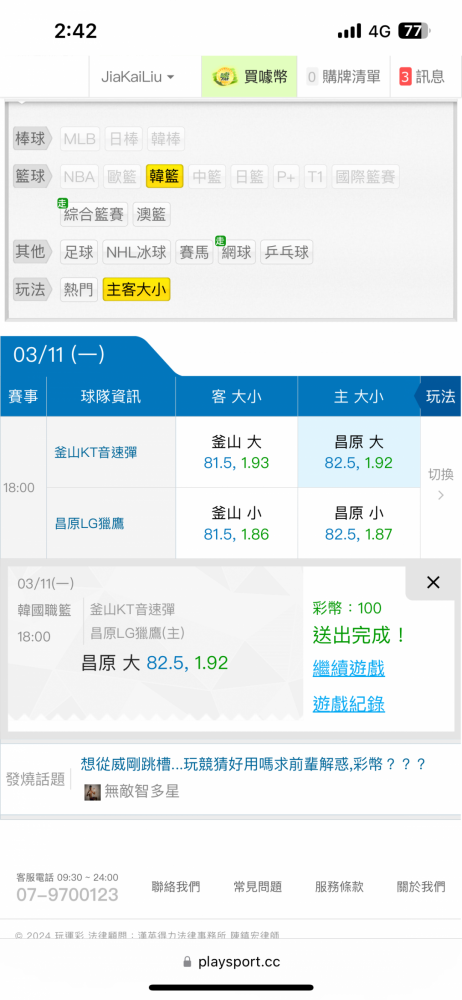Tap the 無敵智多星 user avatar

93,792
